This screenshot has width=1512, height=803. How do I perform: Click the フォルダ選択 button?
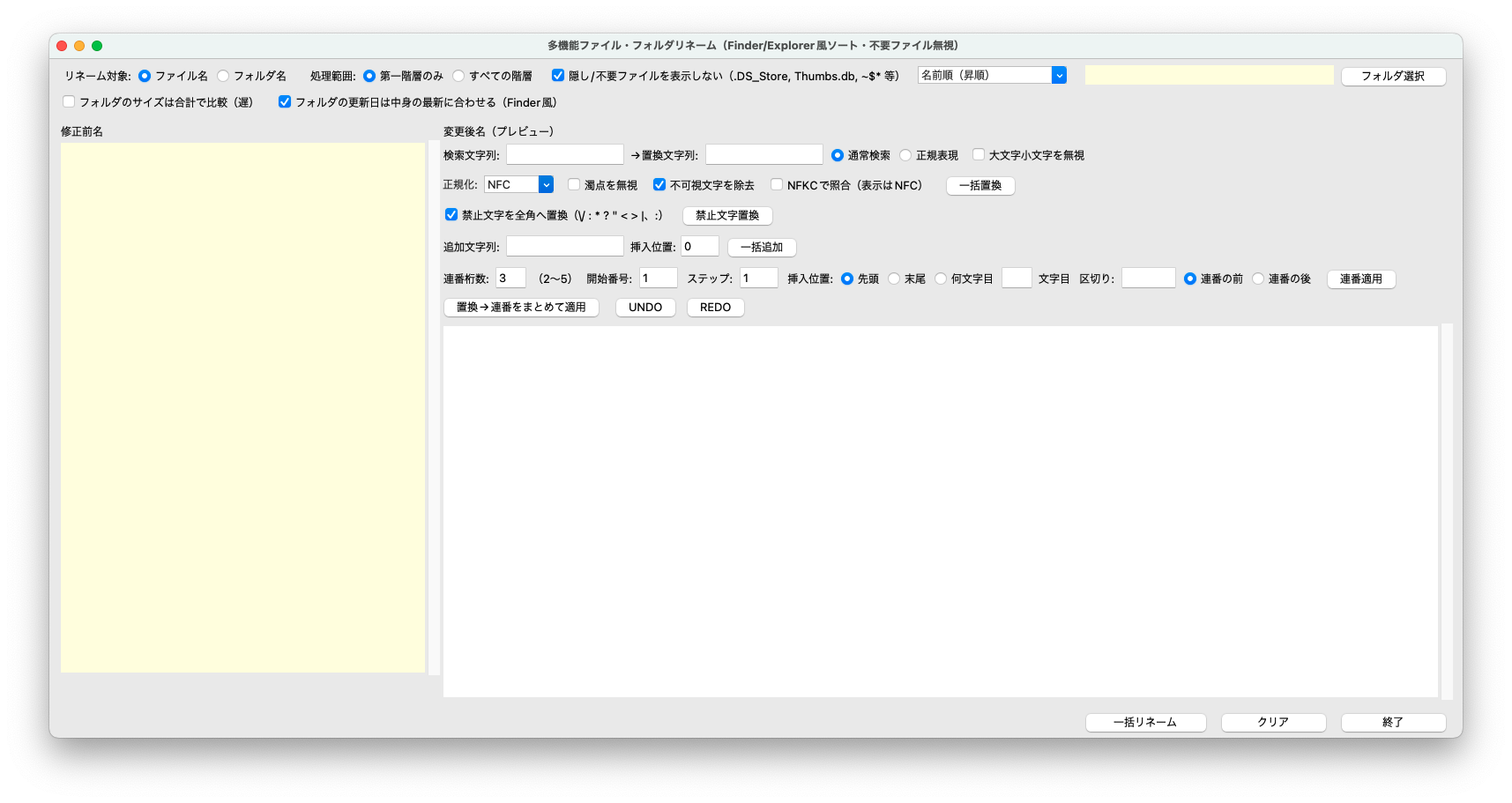pos(1393,77)
